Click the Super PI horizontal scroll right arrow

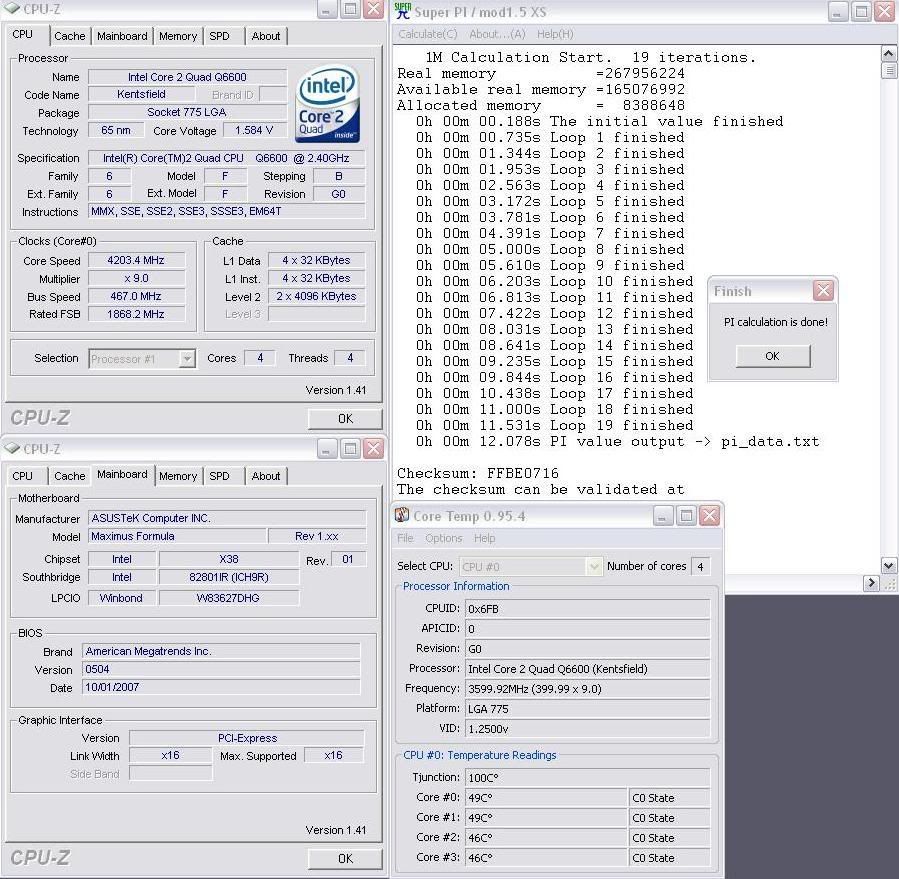[871, 583]
